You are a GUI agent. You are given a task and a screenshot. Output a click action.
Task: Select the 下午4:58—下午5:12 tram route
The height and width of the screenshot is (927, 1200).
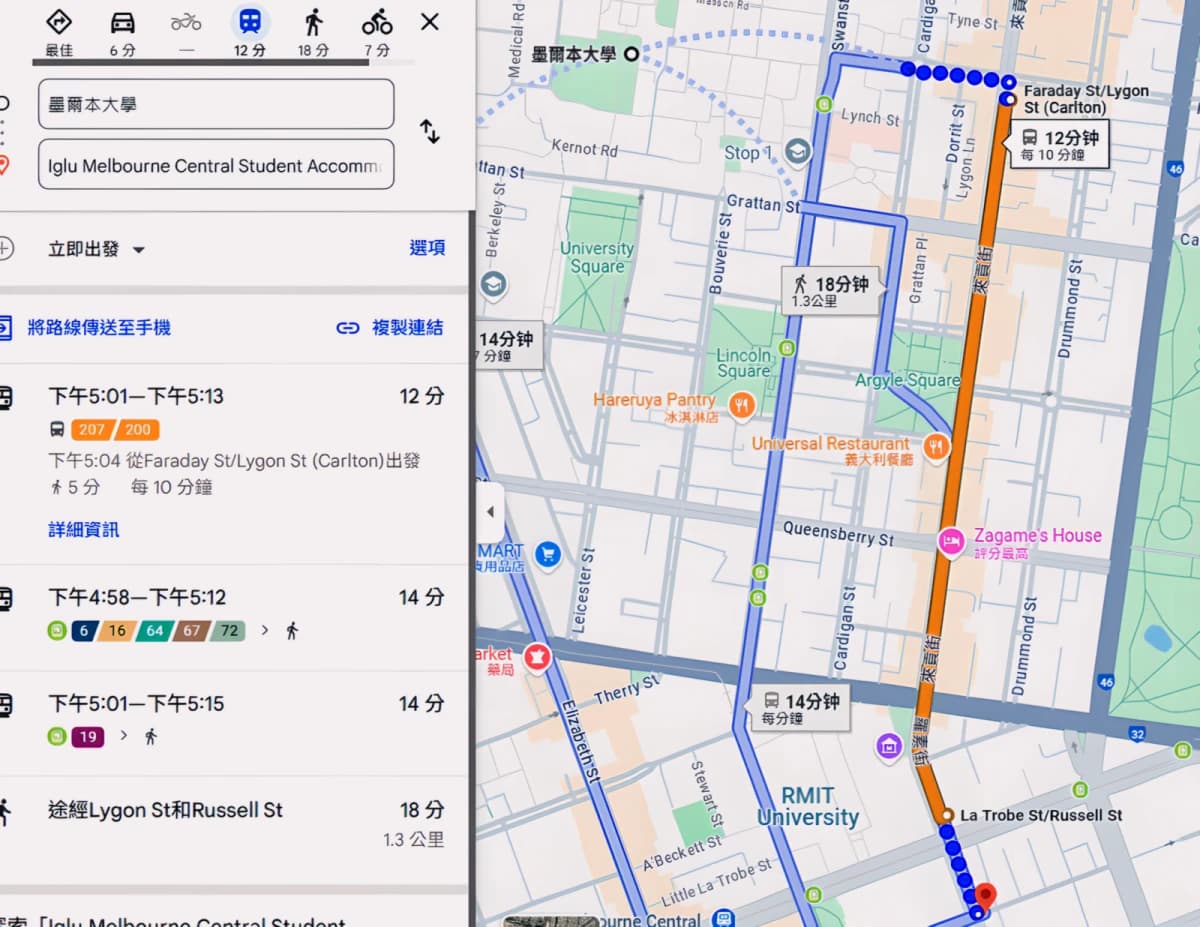[x=235, y=617]
